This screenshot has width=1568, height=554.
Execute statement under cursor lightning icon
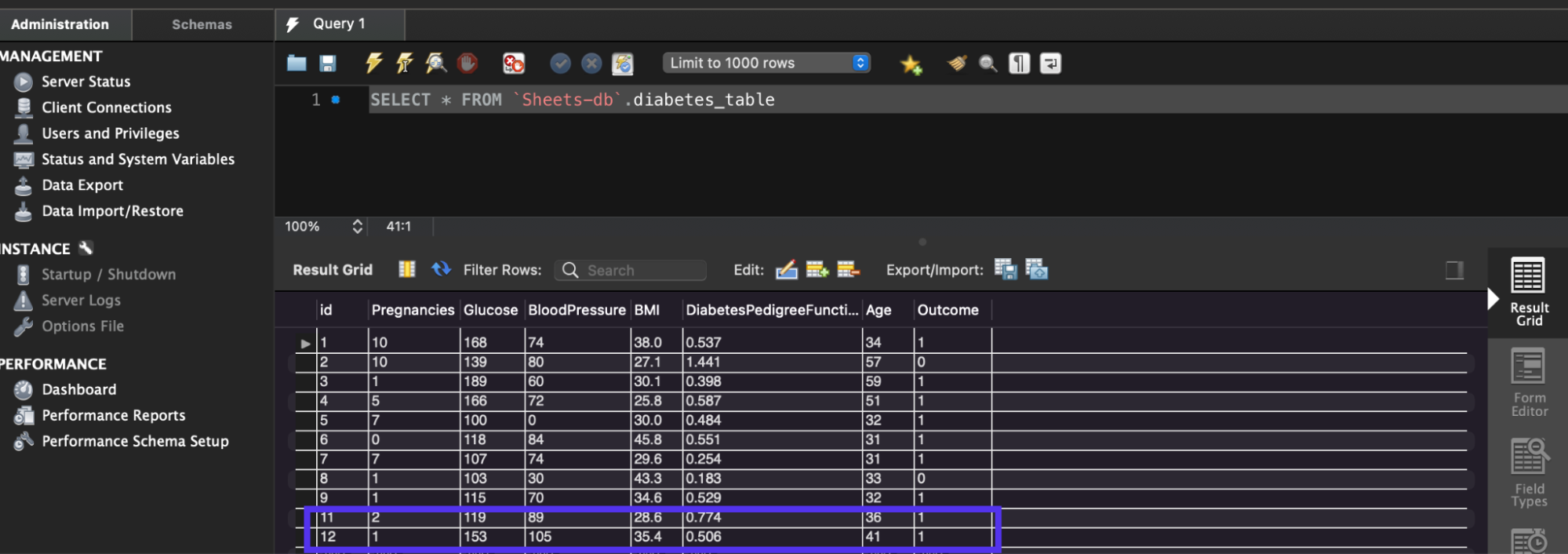coord(405,64)
